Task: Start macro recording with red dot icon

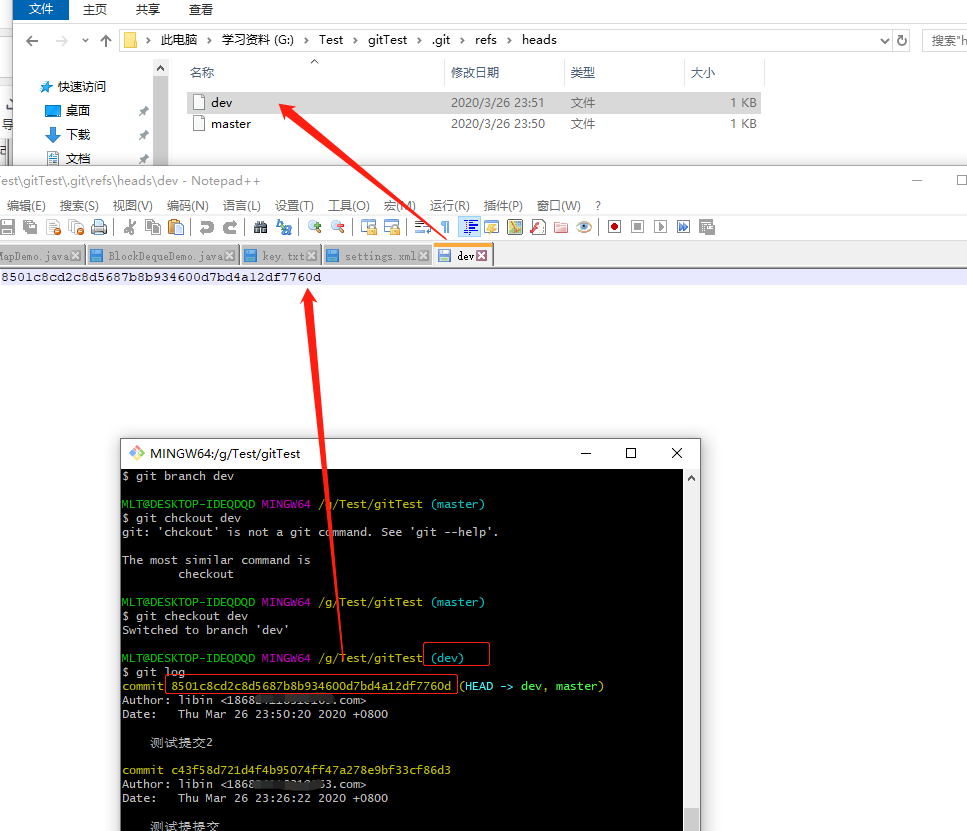Action: click(614, 227)
